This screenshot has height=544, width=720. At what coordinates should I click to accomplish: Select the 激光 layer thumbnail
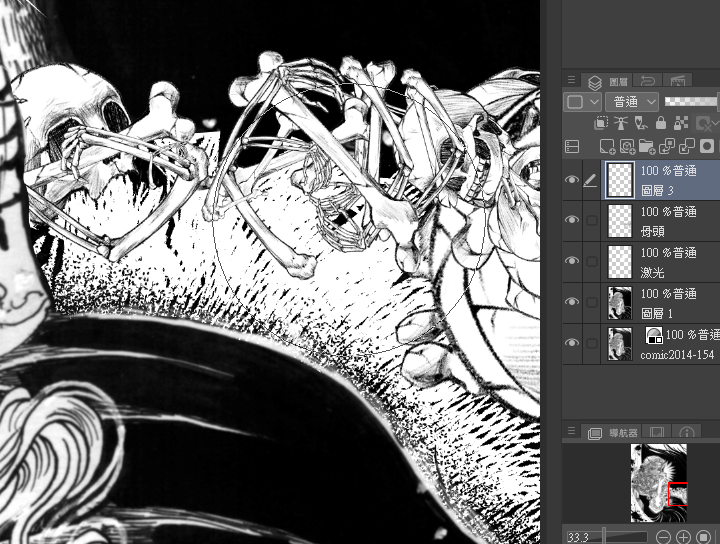620,262
